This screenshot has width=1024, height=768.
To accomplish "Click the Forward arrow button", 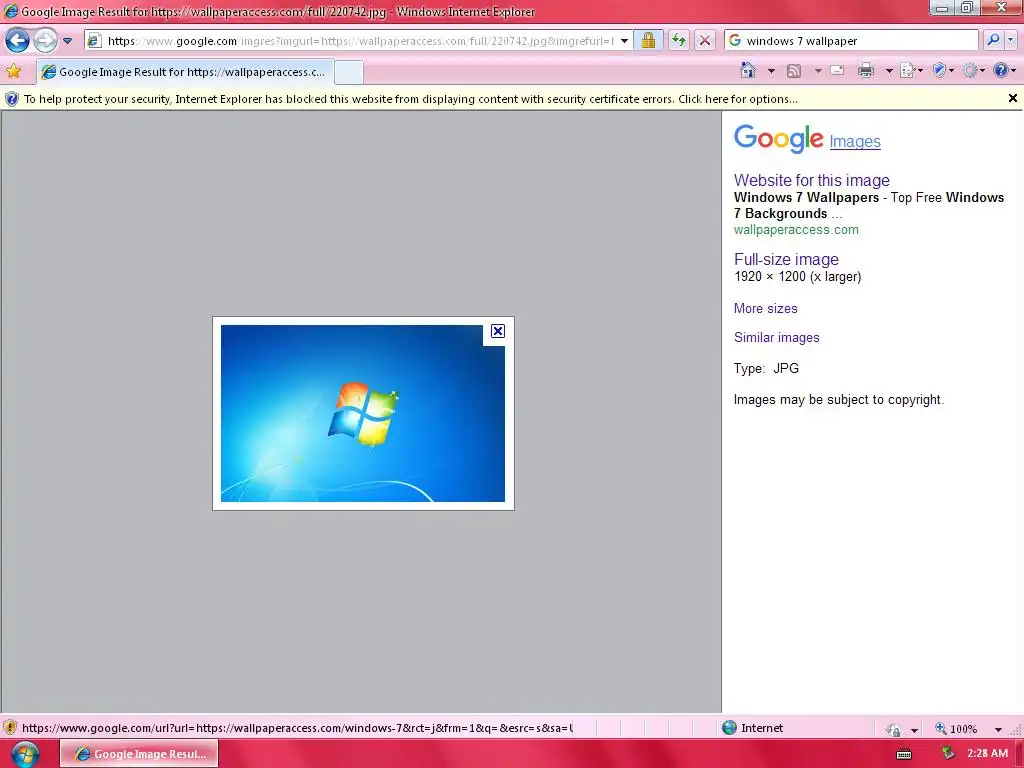I will tap(45, 40).
